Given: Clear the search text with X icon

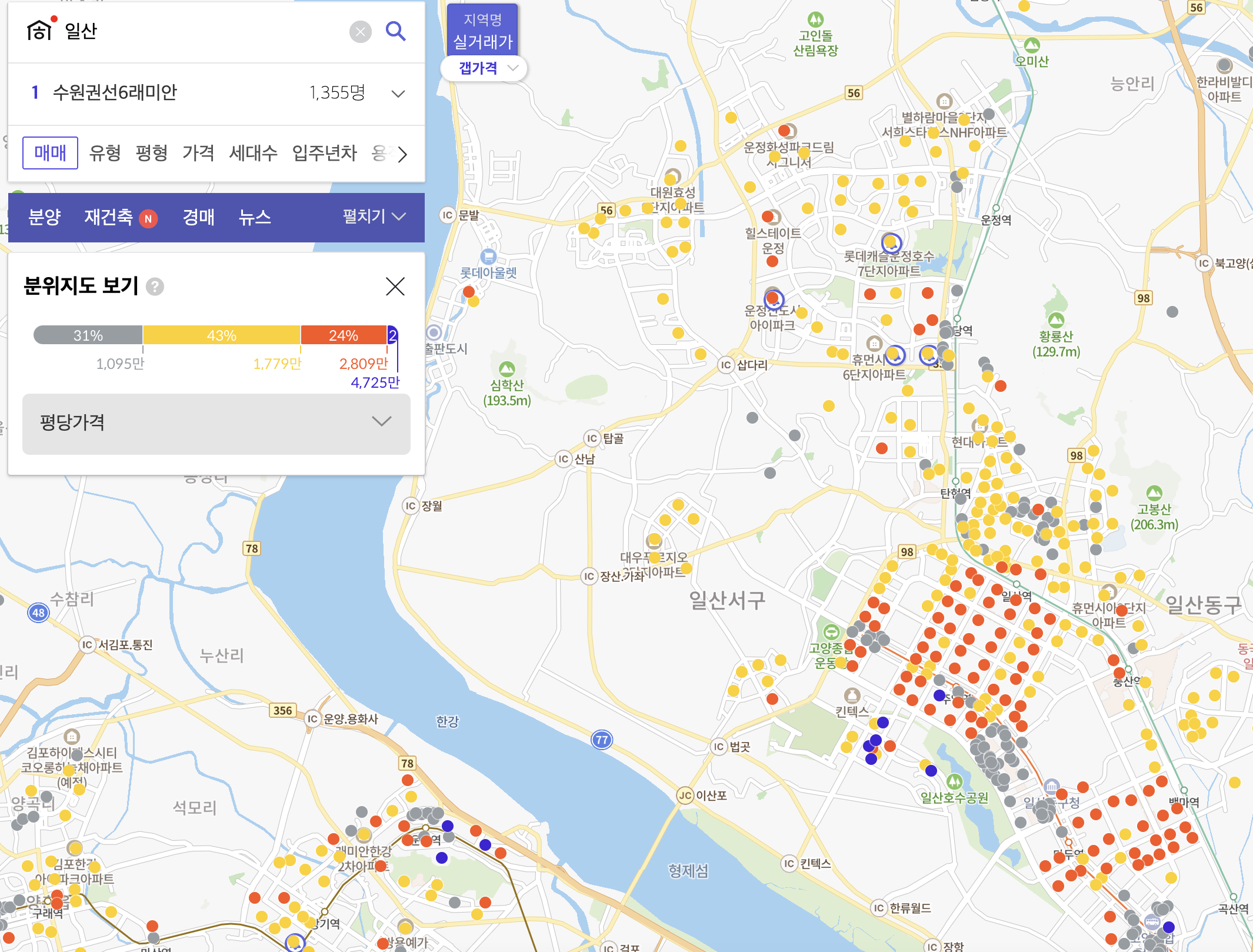Looking at the screenshot, I should click(360, 31).
